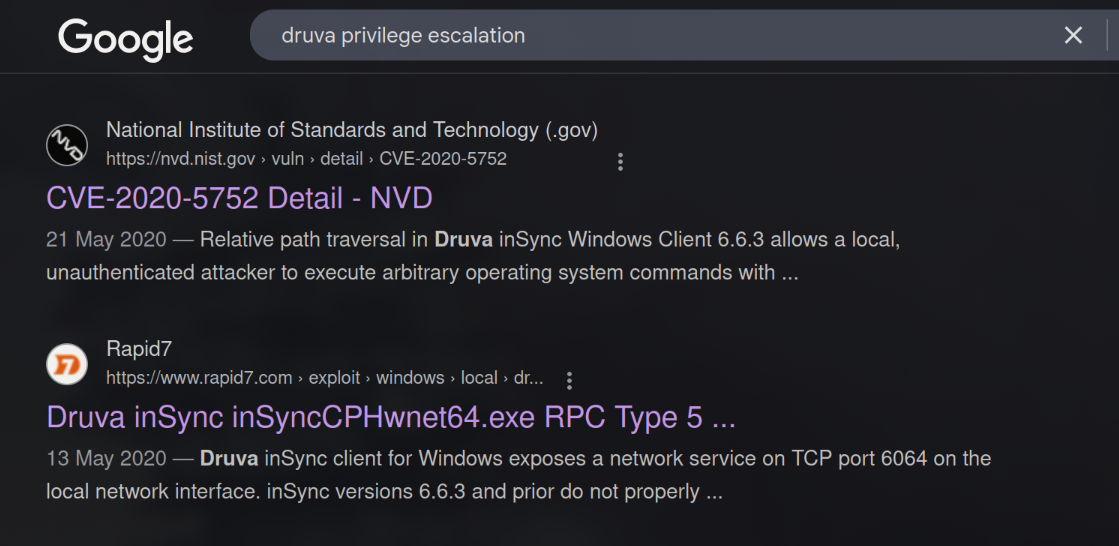
Task: Click the https://www.rapid7.com URL text
Action: pyautogui.click(x=199, y=378)
